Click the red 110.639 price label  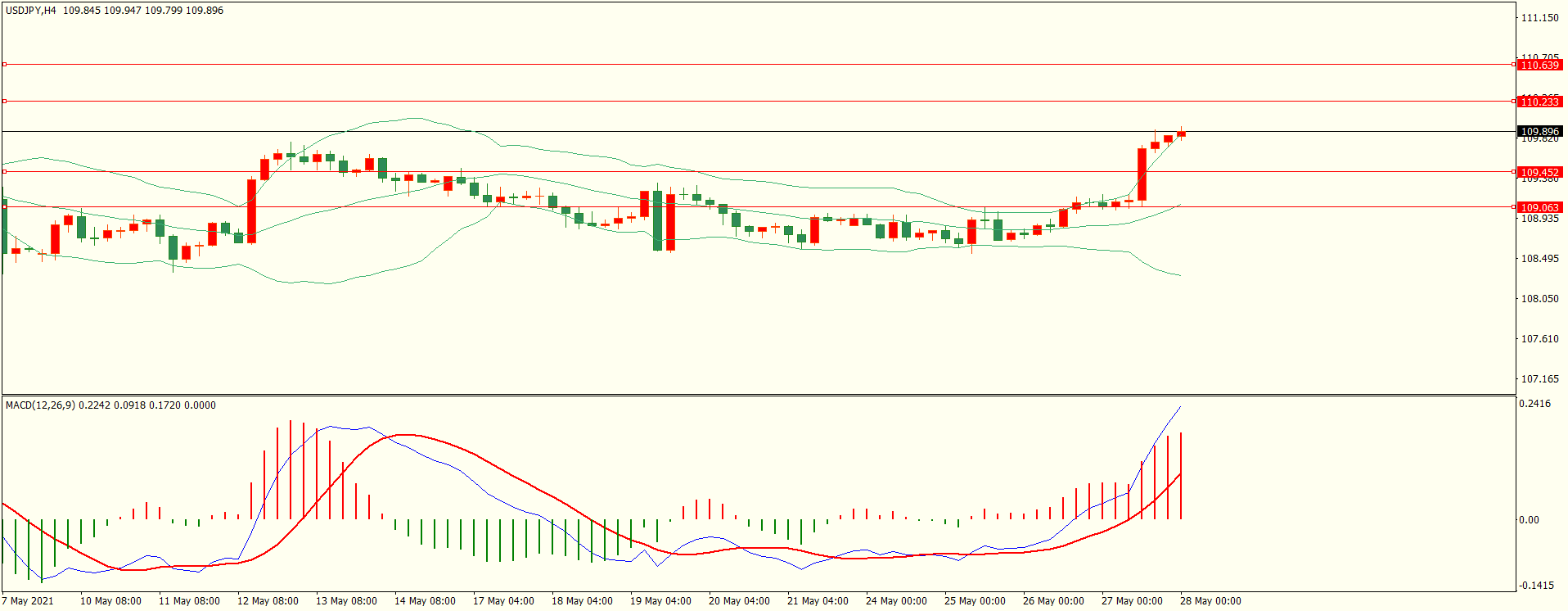tap(1539, 65)
